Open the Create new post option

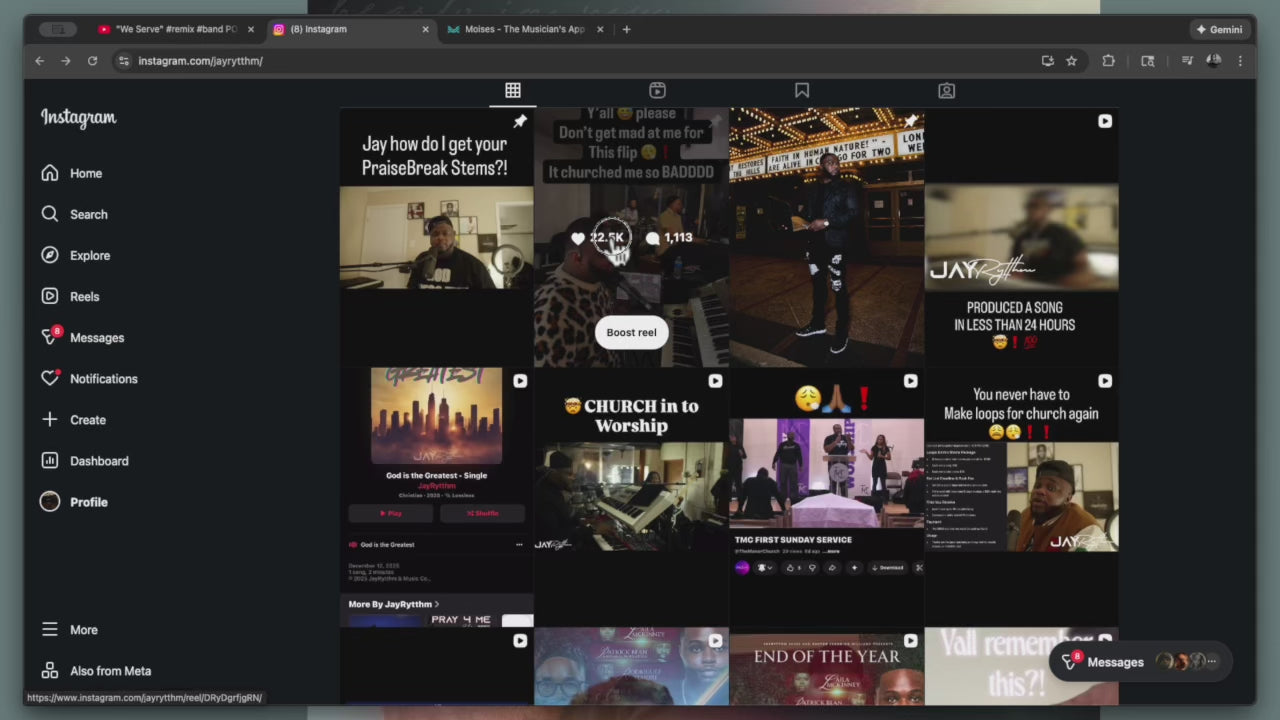click(x=87, y=420)
